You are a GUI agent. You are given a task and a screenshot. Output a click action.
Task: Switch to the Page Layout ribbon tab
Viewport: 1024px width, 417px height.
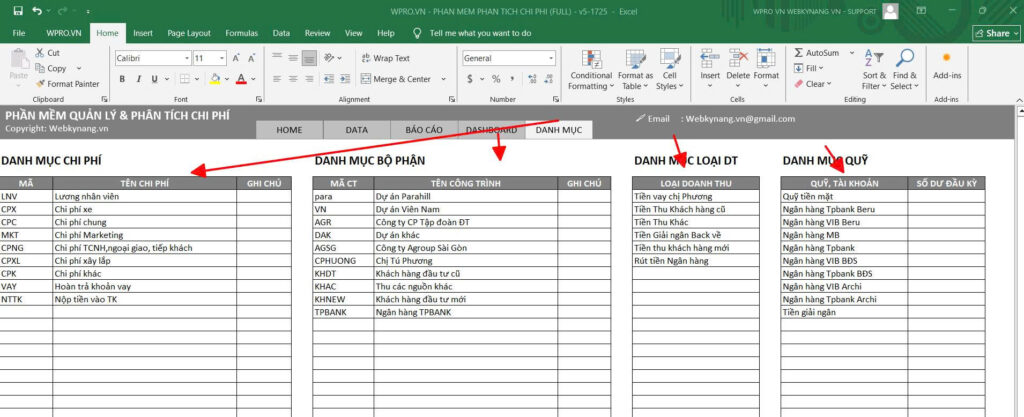point(191,33)
